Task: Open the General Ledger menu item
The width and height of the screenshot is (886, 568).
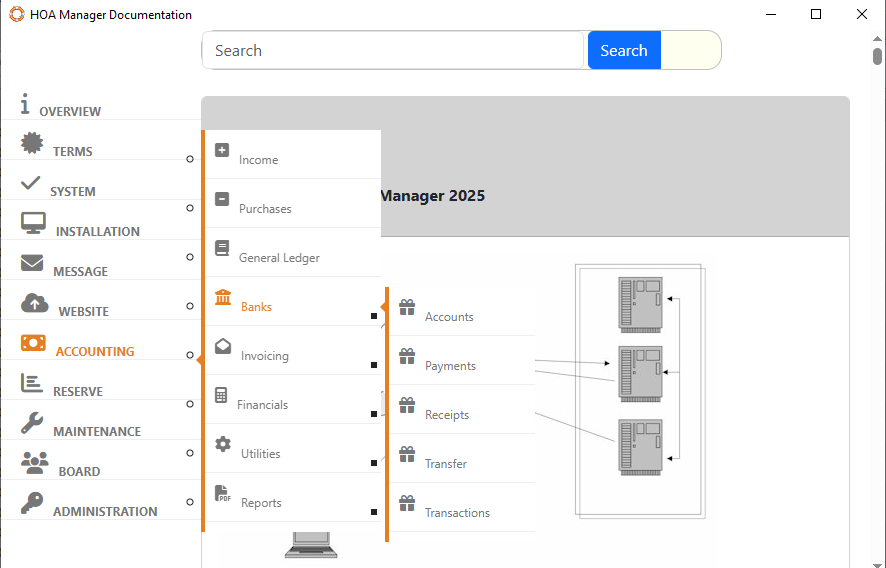Action: click(x=279, y=258)
